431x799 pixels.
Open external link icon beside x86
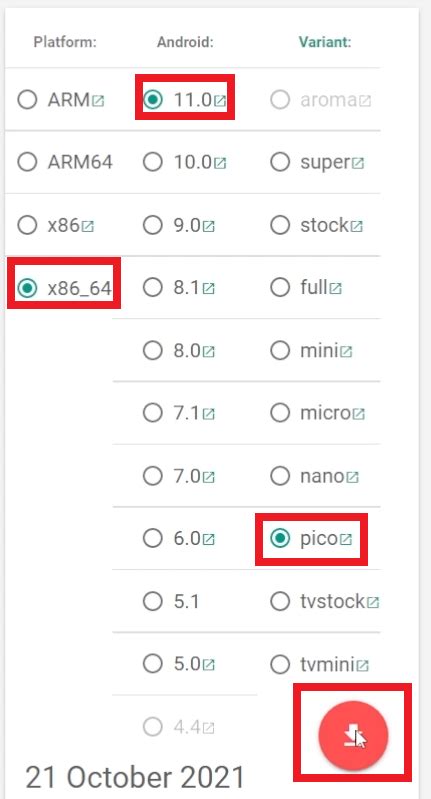[x=88, y=226]
